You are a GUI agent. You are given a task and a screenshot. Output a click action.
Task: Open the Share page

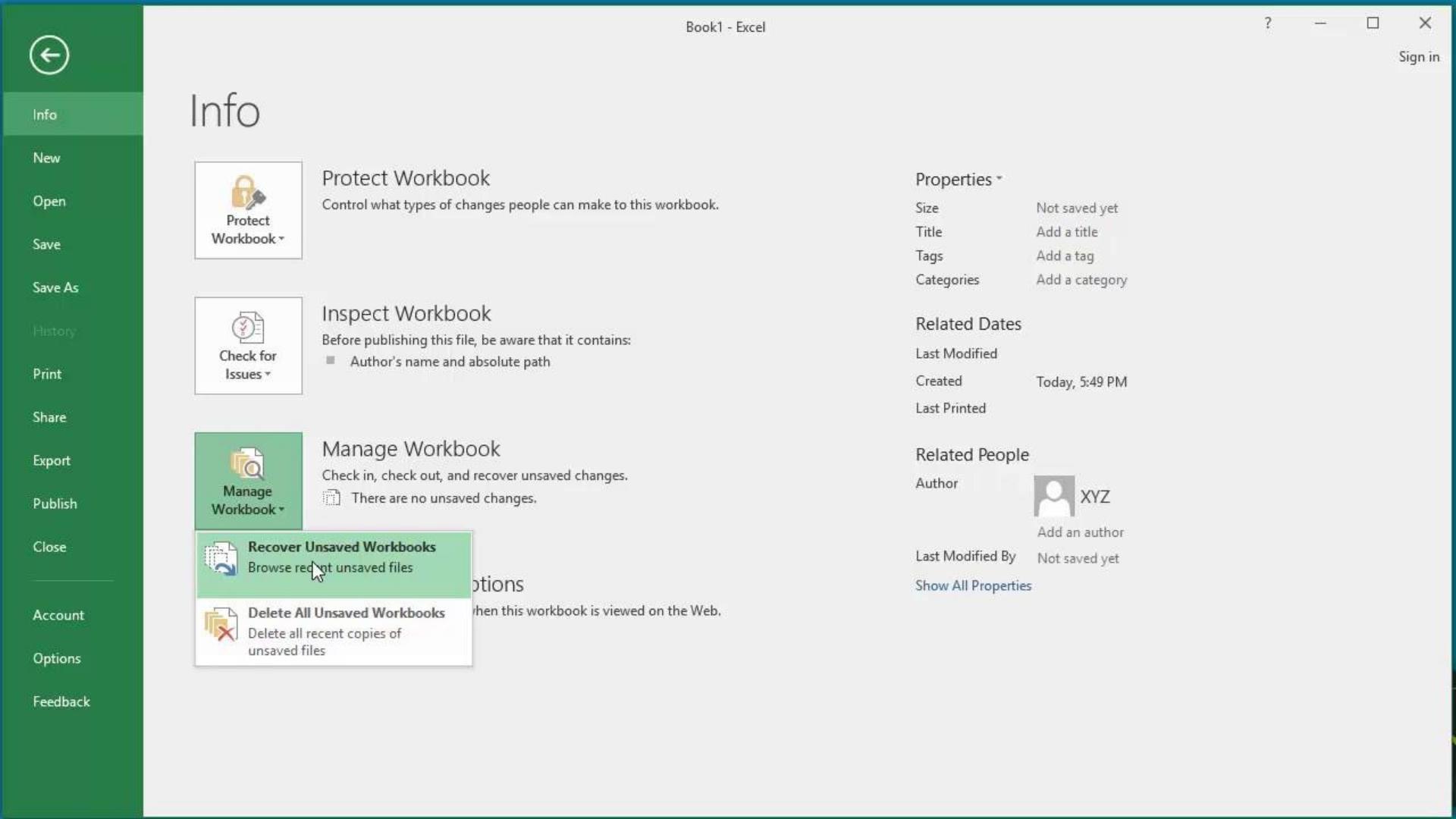pos(73,417)
